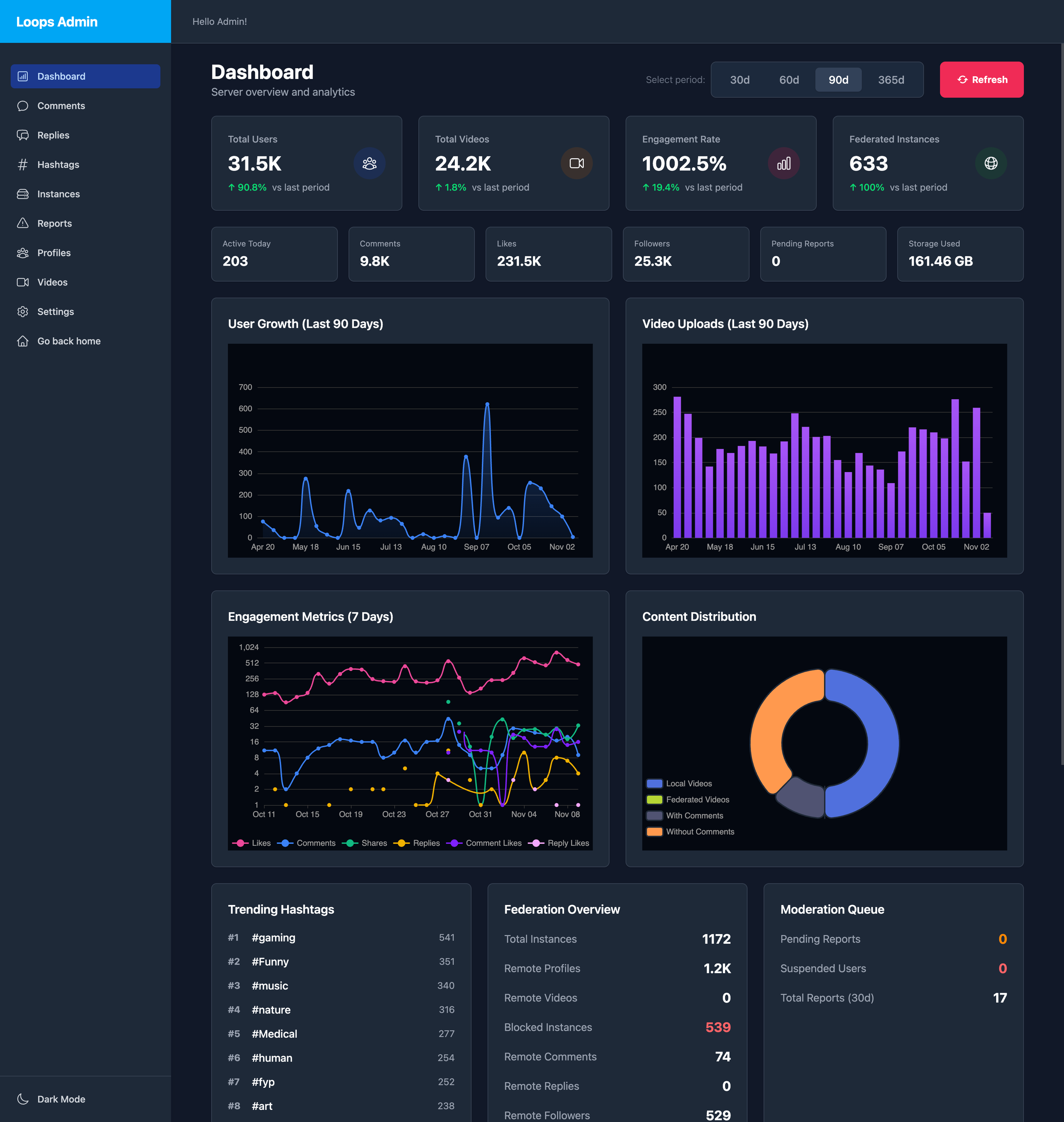The image size is (1064, 1122).
Task: Click the Comments speech bubble sidebar icon
Action: coord(23,106)
